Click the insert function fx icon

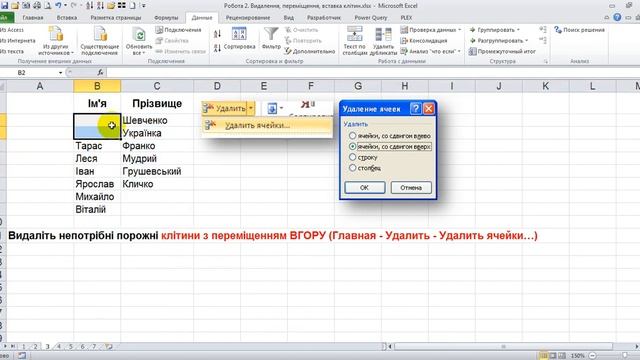100,73
